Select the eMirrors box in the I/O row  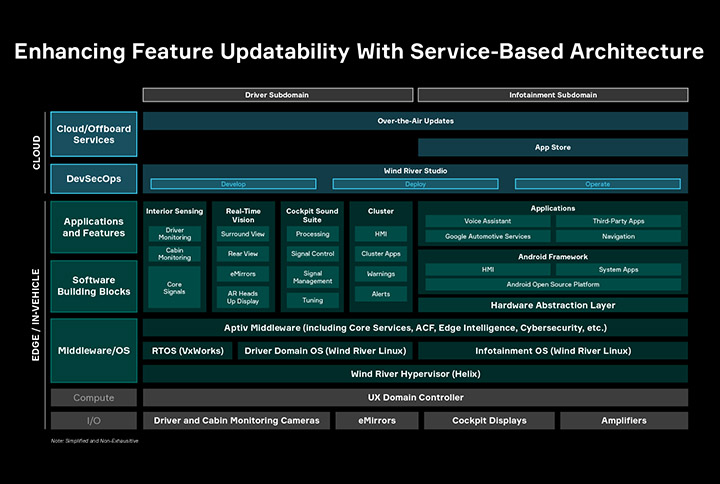click(x=377, y=421)
